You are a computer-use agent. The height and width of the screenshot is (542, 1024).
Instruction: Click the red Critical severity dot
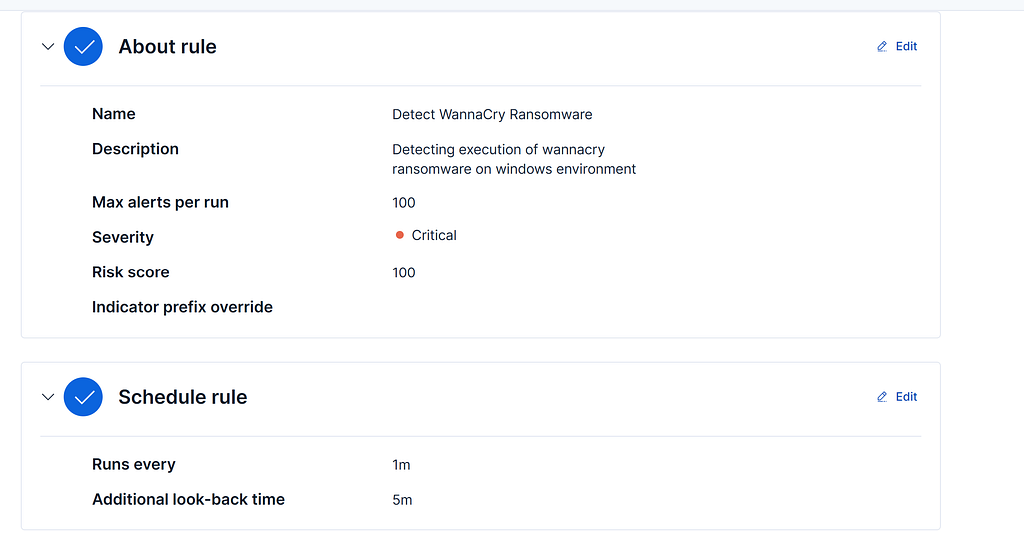pyautogui.click(x=400, y=236)
